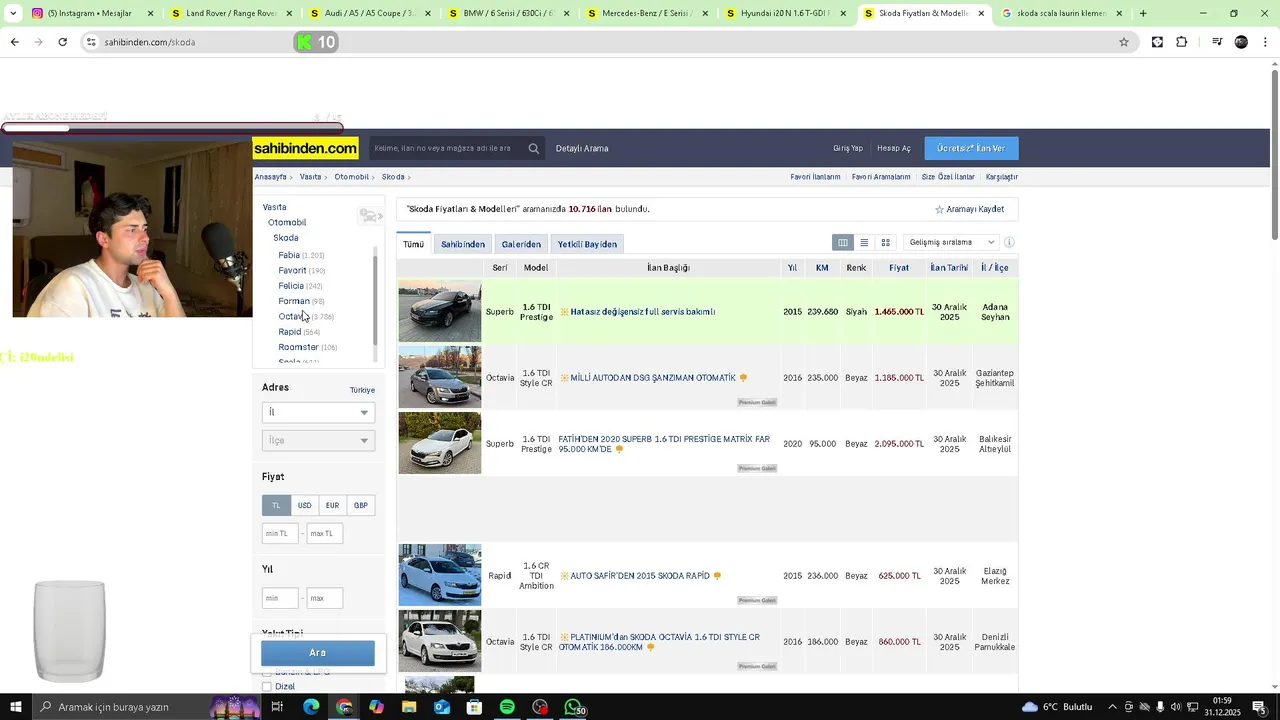Screen dimensions: 1280x720
Task: Switch to grid gallery view icon
Action: 885,242
